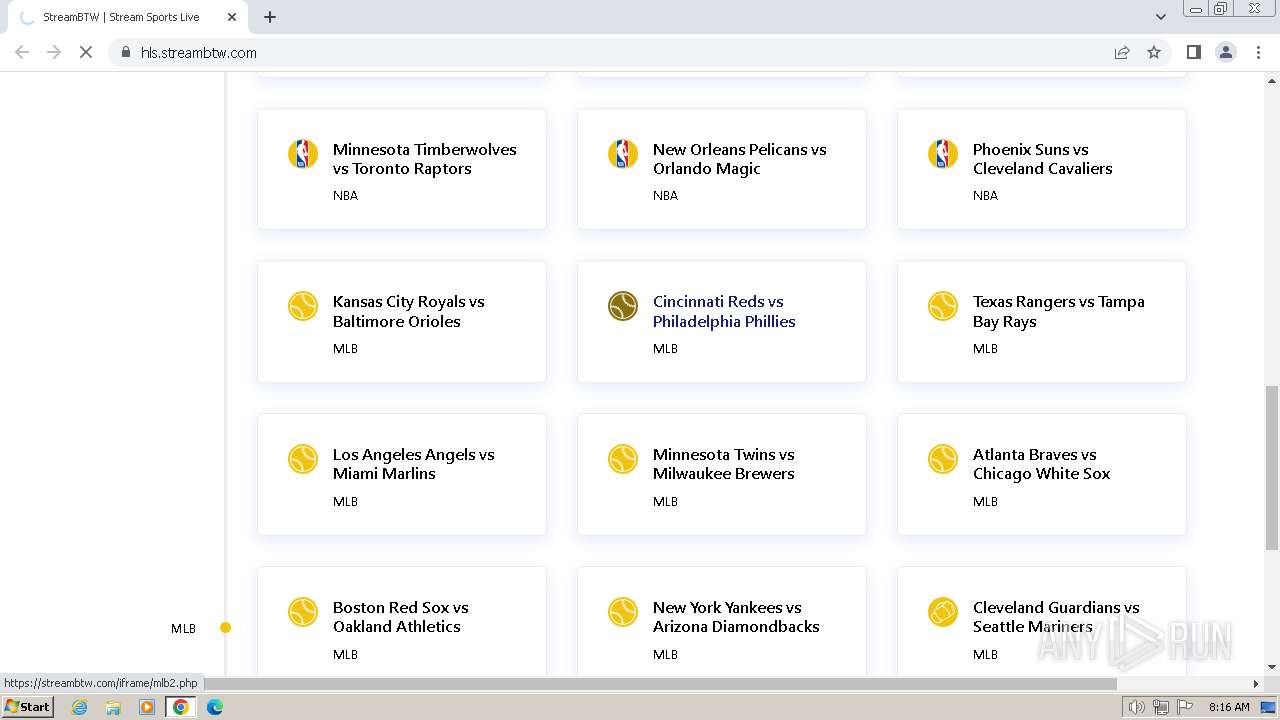The image size is (1280, 720).
Task: Open Microsoft Edge from taskbar
Action: coord(214,707)
